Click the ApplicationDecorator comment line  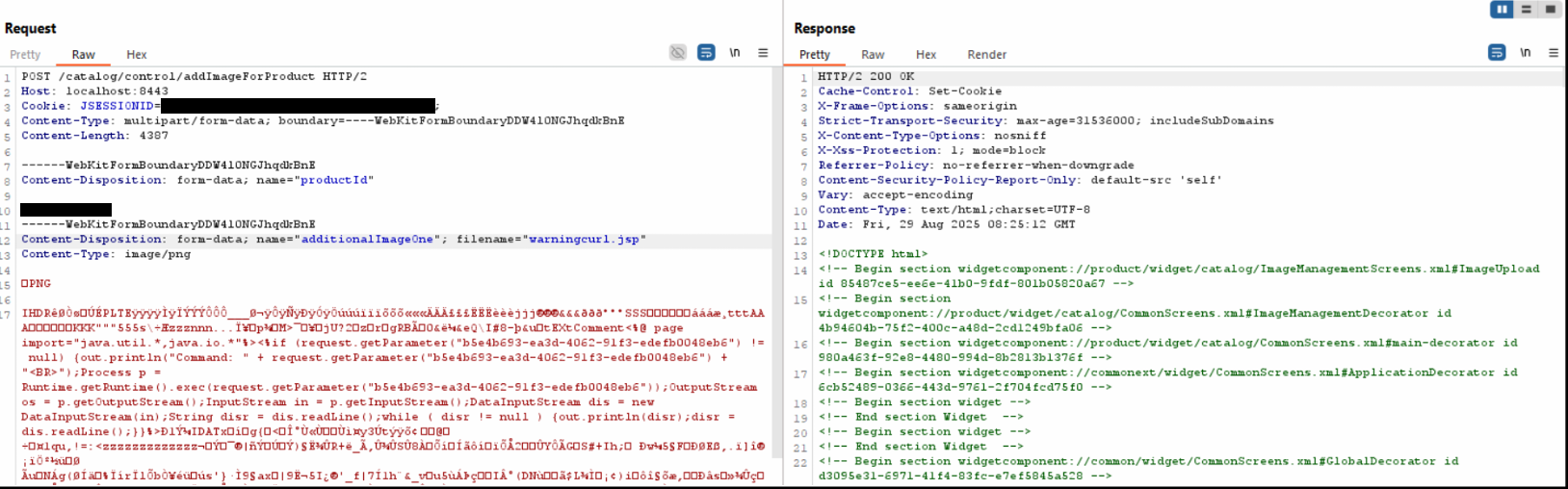tap(1167, 379)
